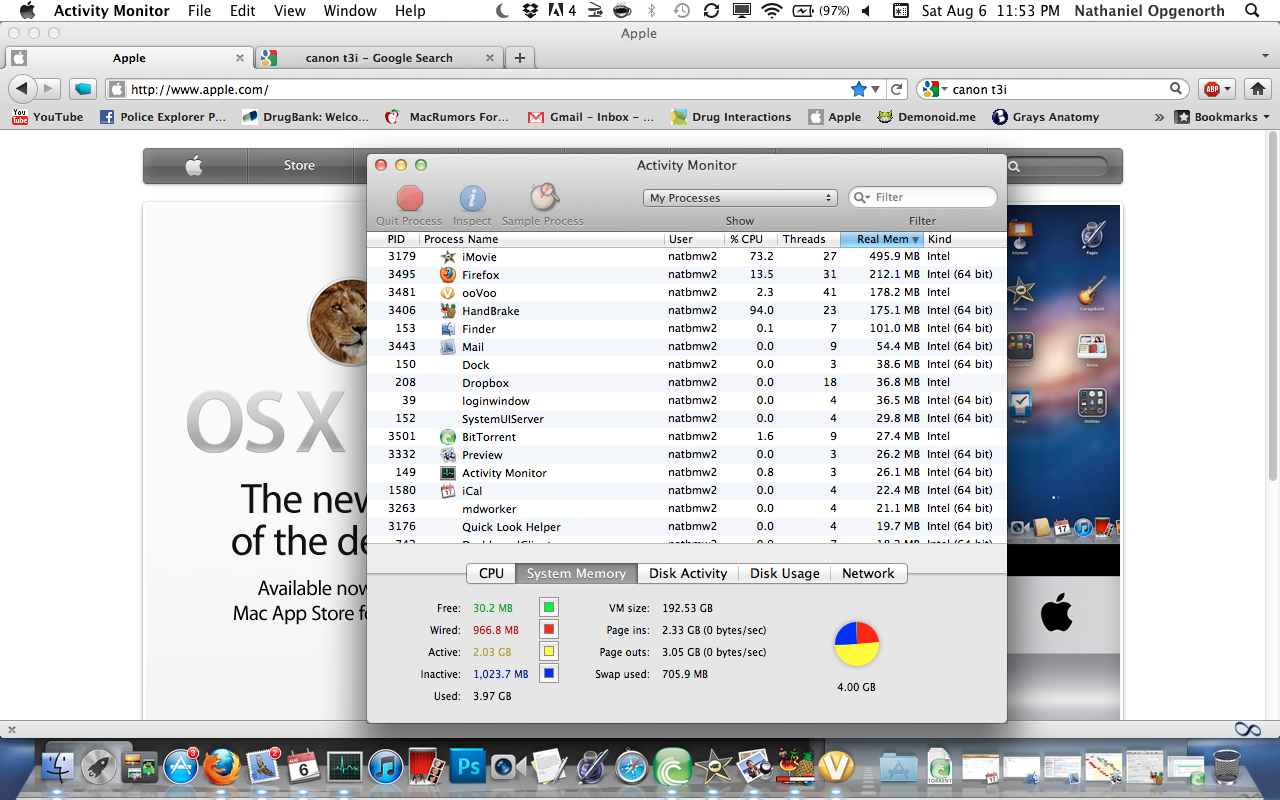Open the Google search engine dropdown
The image size is (1280, 800).
tap(933, 89)
